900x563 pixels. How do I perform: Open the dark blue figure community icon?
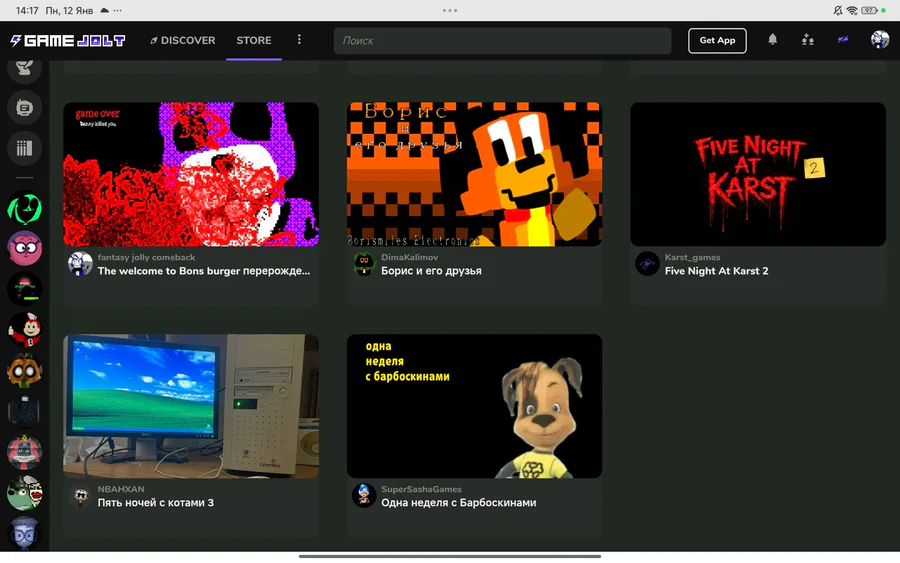coord(24,411)
